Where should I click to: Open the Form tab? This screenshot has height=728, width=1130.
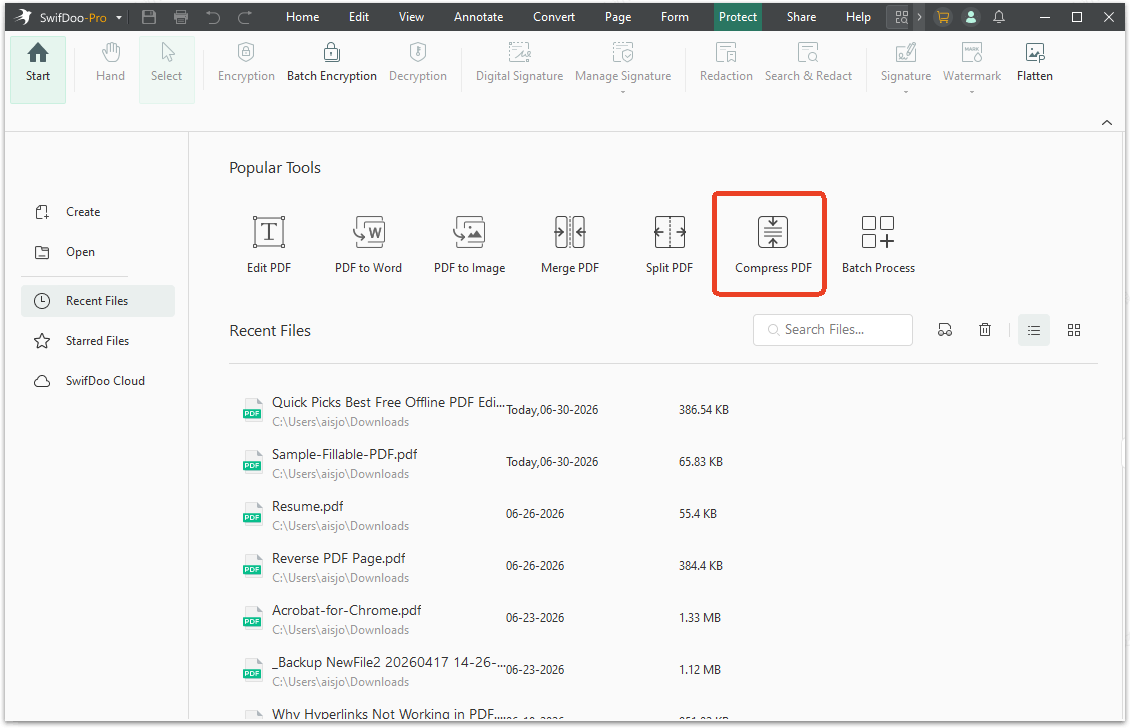(675, 17)
